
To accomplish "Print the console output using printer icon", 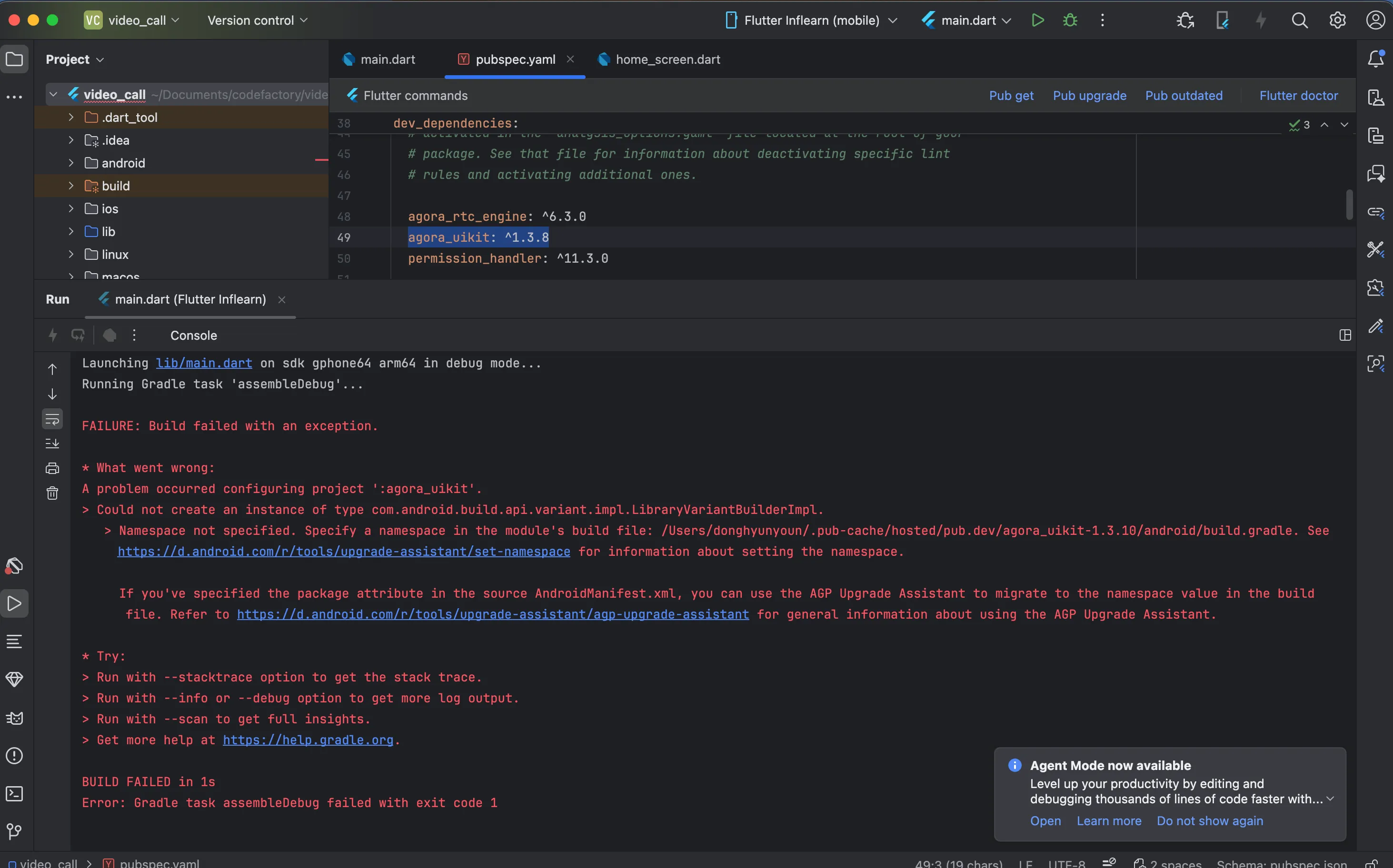I will tap(52, 468).
